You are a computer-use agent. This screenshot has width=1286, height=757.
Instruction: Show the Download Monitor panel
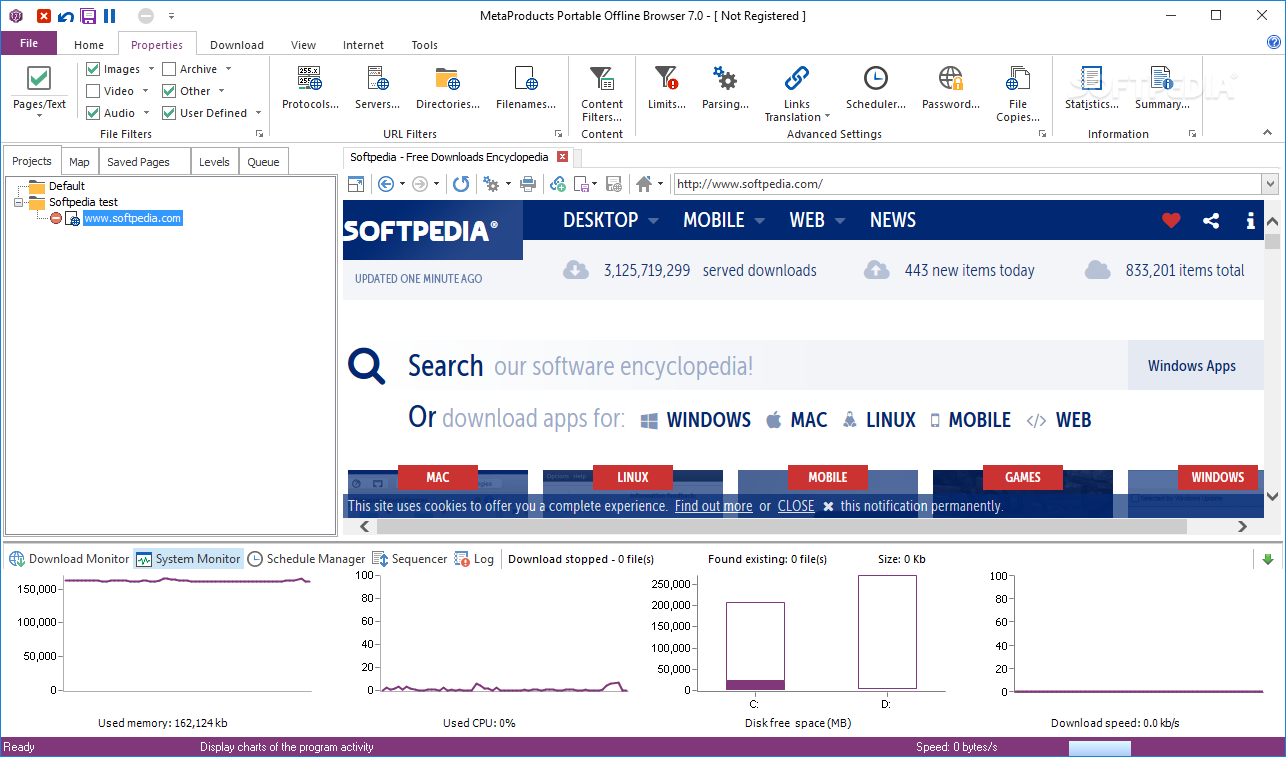coord(69,559)
